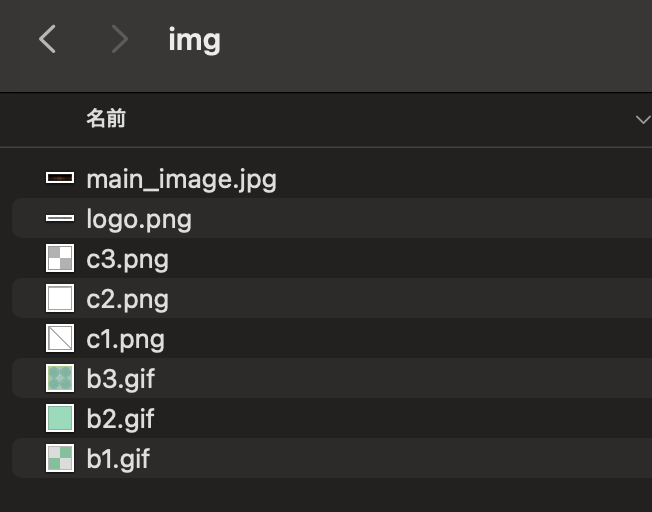Select the main_image.jpg thumbnail icon
The image size is (652, 512).
click(60, 178)
